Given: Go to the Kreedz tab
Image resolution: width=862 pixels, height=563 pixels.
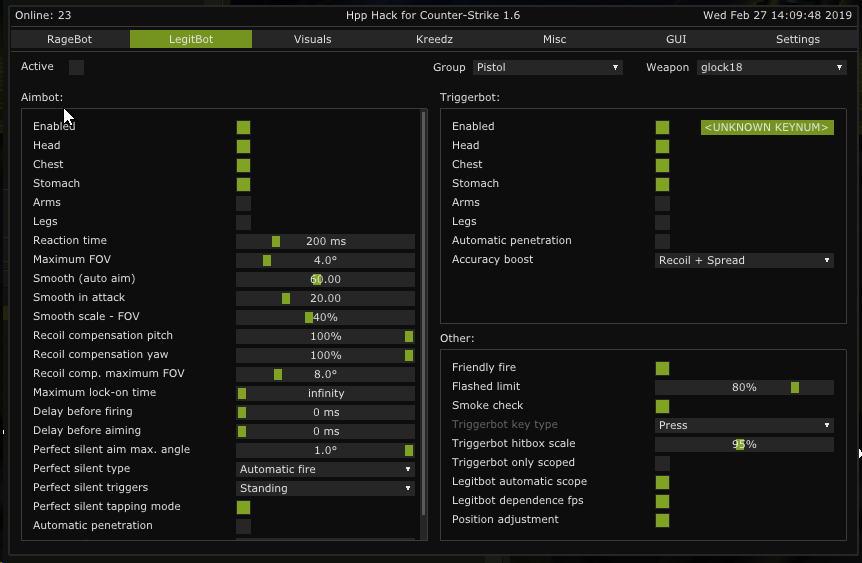Looking at the screenshot, I should [x=434, y=39].
